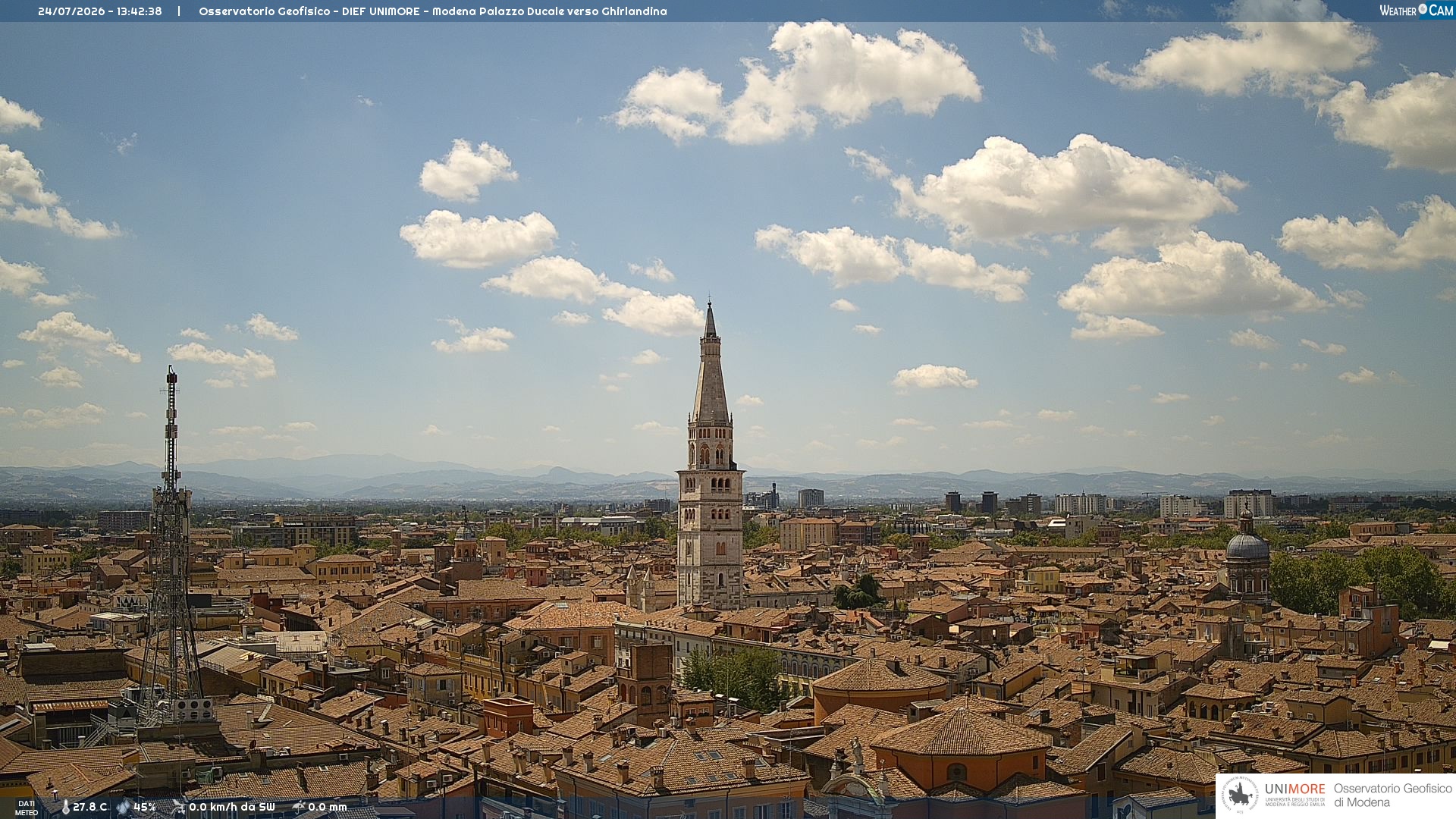The width and height of the screenshot is (1456, 819).
Task: Click the Osservatorio Geofisico di Modena text
Action: pyautogui.click(x=1392, y=795)
